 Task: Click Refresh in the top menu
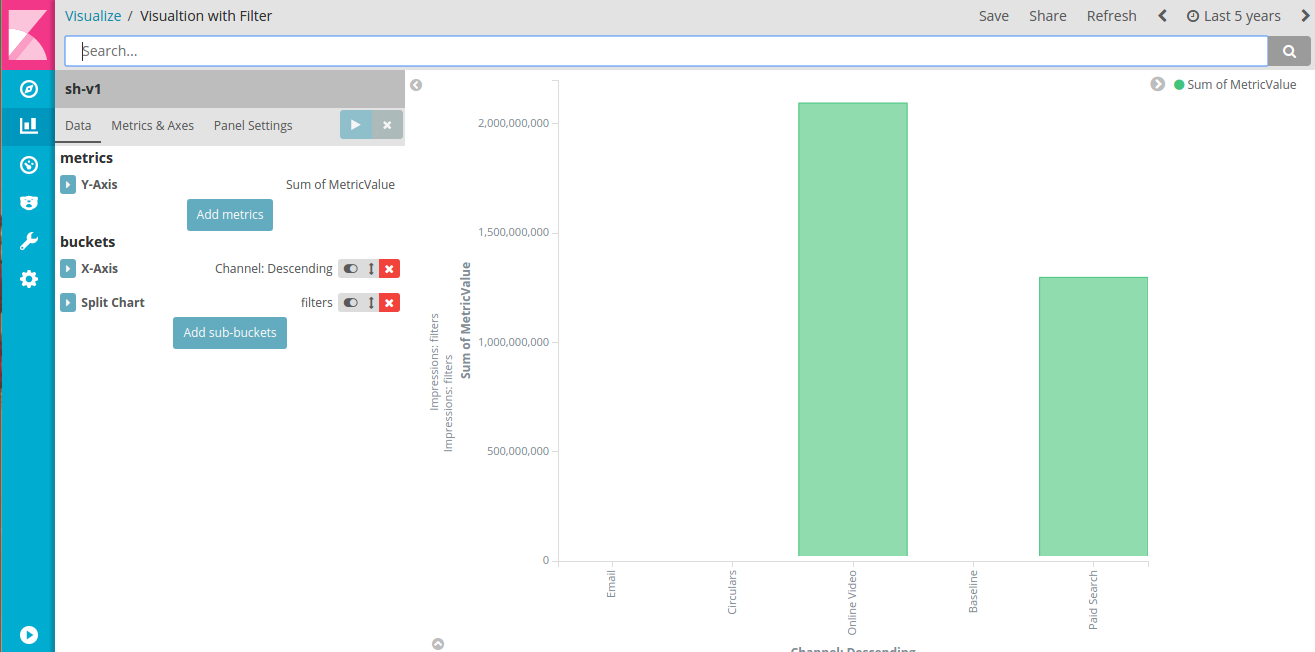pos(1112,16)
